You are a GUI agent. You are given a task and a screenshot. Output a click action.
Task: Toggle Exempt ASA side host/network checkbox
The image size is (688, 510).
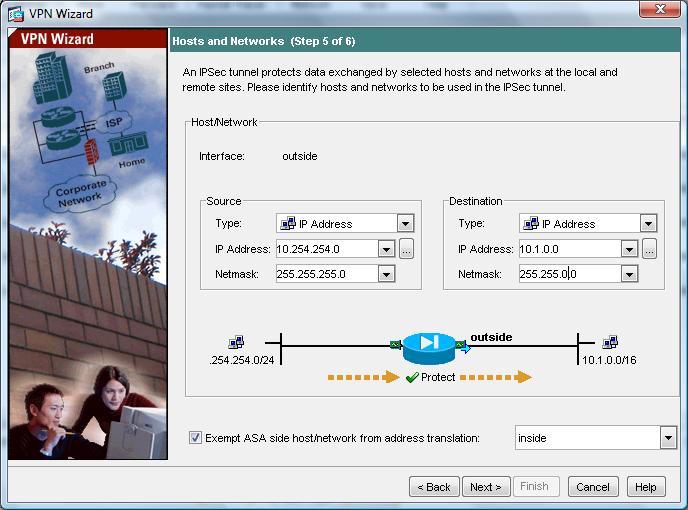(195, 438)
